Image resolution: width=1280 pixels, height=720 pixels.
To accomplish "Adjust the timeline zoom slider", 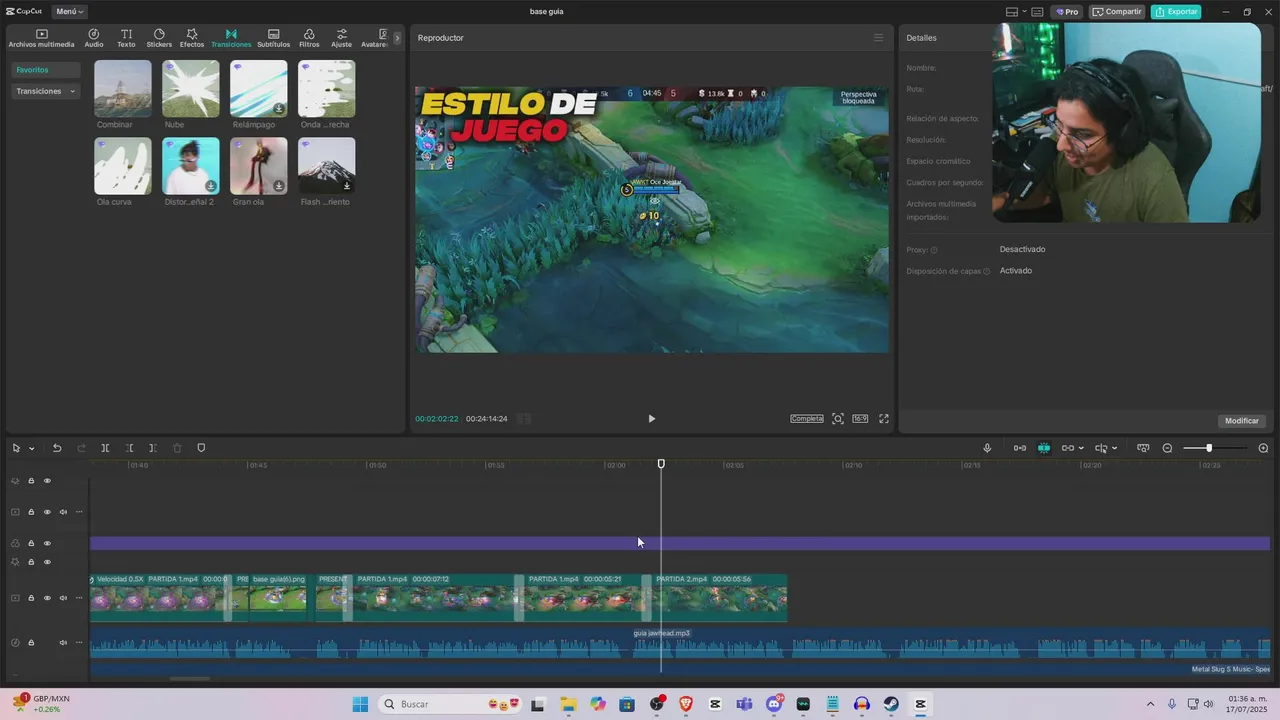I will (x=1209, y=448).
